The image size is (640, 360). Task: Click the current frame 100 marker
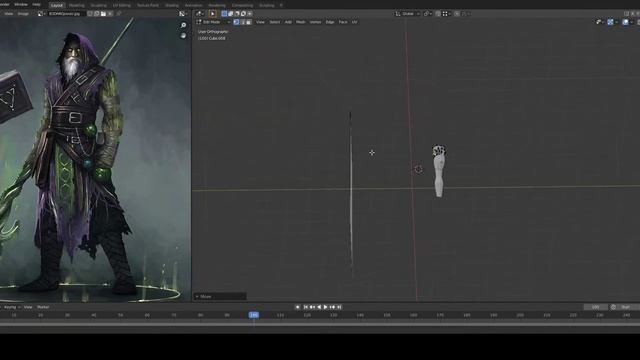pyautogui.click(x=253, y=315)
